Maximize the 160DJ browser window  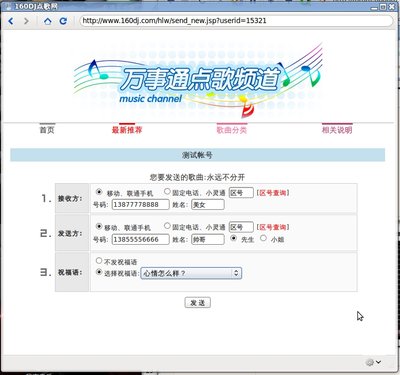pyautogui.click(x=383, y=7)
